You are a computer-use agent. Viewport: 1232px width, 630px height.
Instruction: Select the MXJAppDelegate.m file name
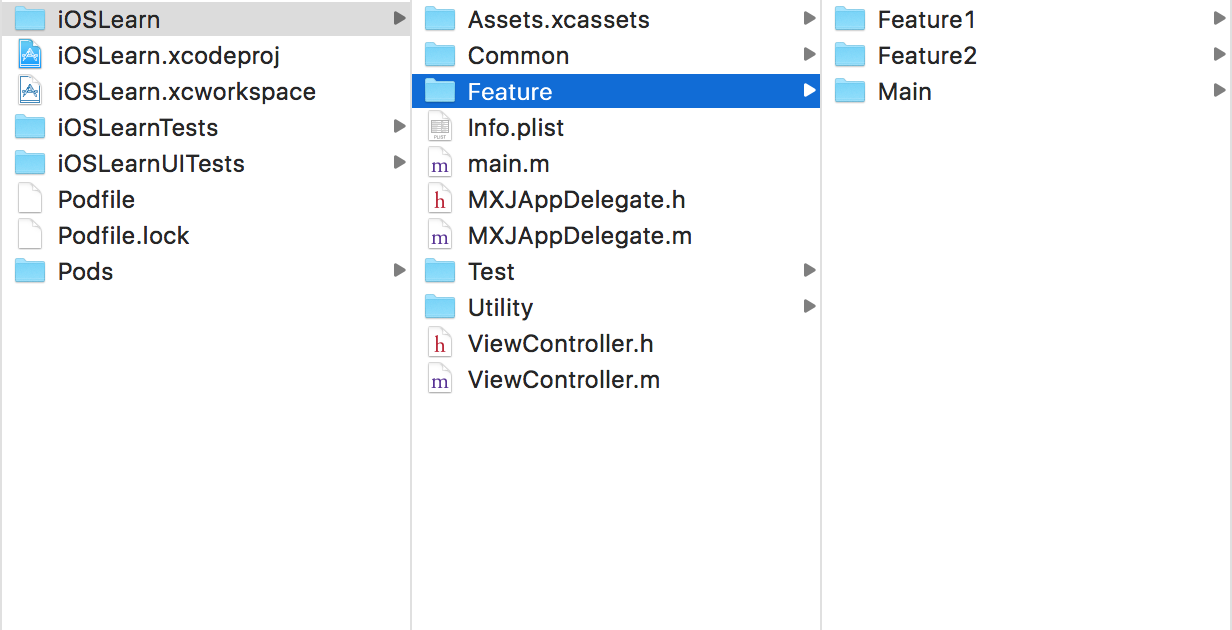tap(580, 236)
